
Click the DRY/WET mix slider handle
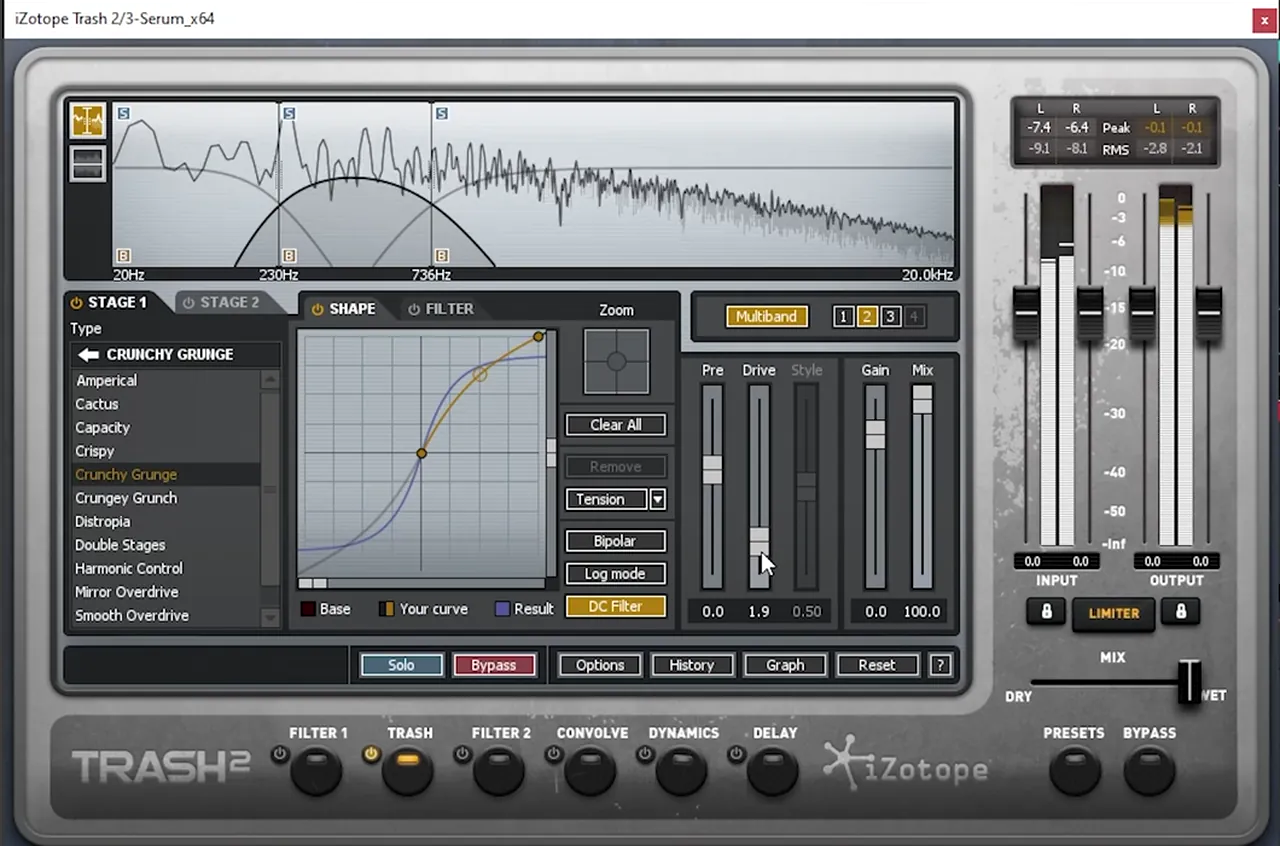coord(1189,681)
